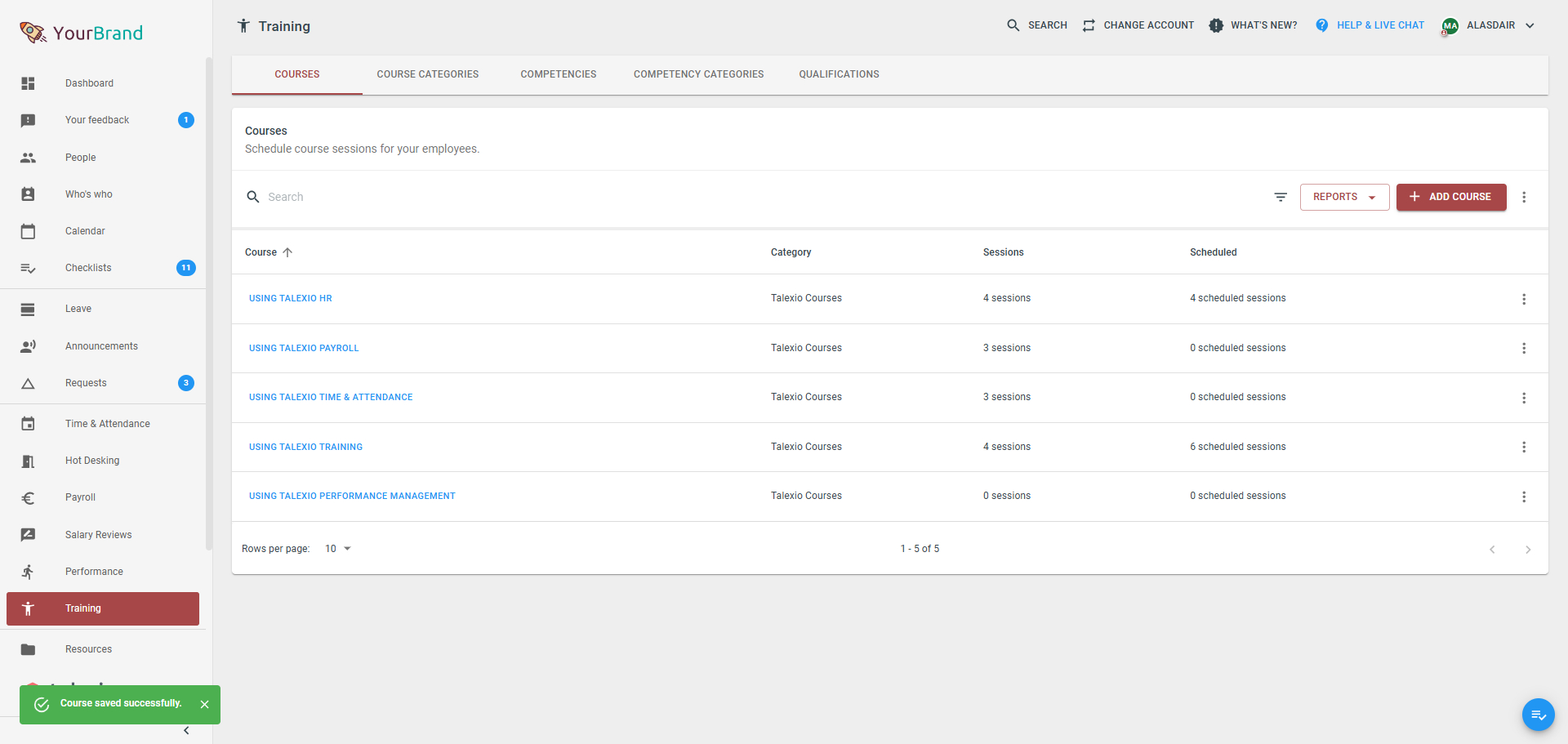This screenshot has width=1568, height=744.
Task: Go to the next page of courses
Action: pyautogui.click(x=1528, y=550)
